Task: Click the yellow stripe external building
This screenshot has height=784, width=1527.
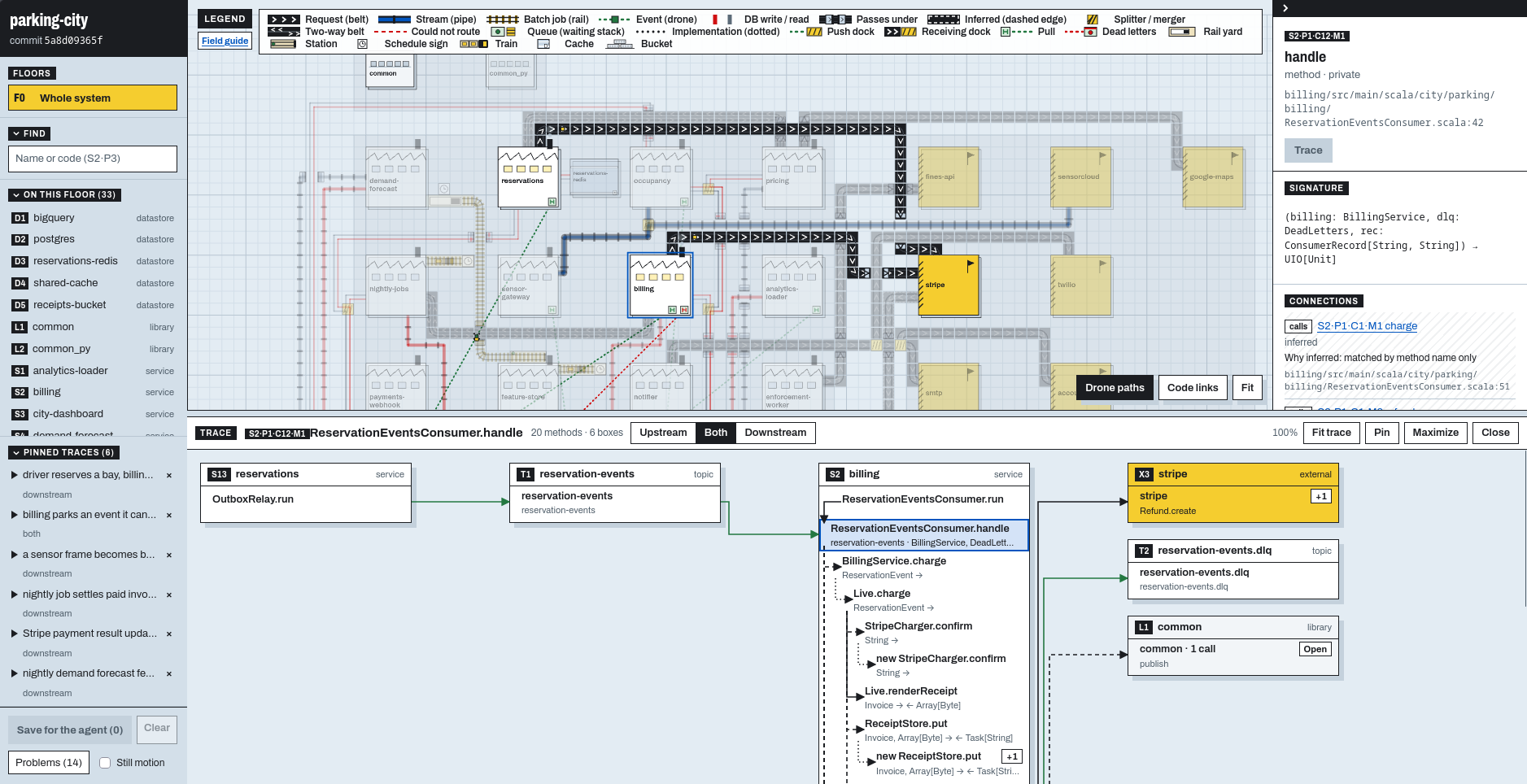Action: (x=949, y=285)
